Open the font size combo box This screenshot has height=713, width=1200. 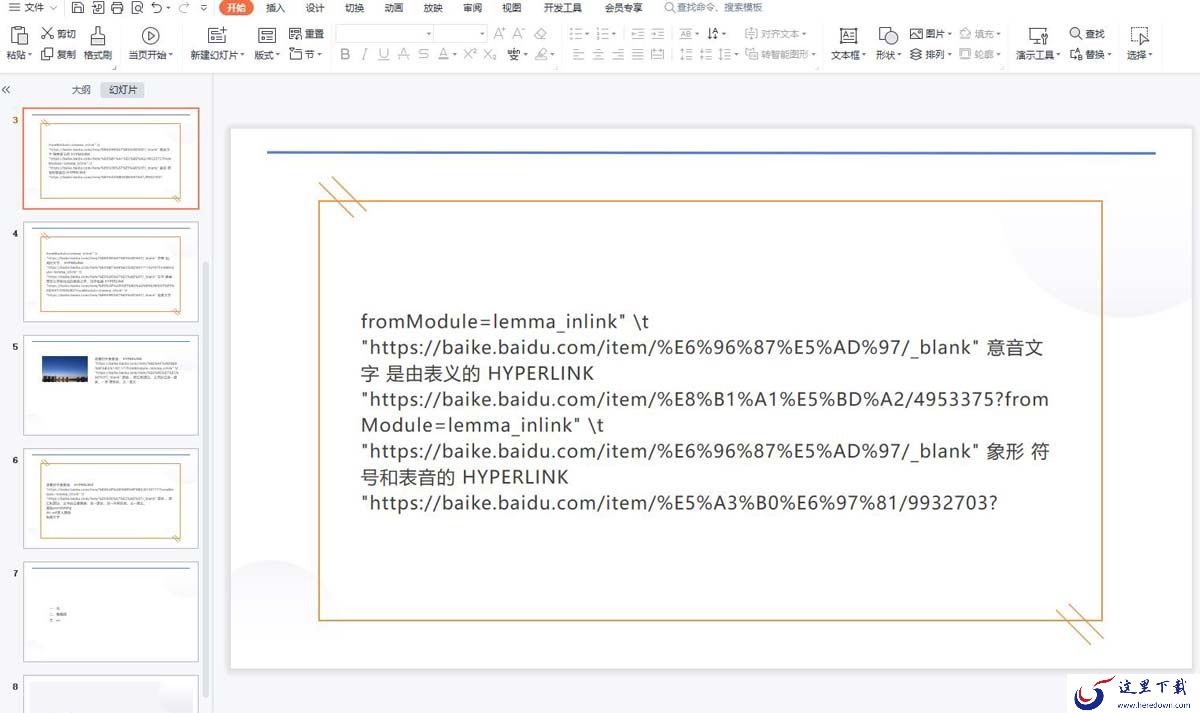(461, 34)
